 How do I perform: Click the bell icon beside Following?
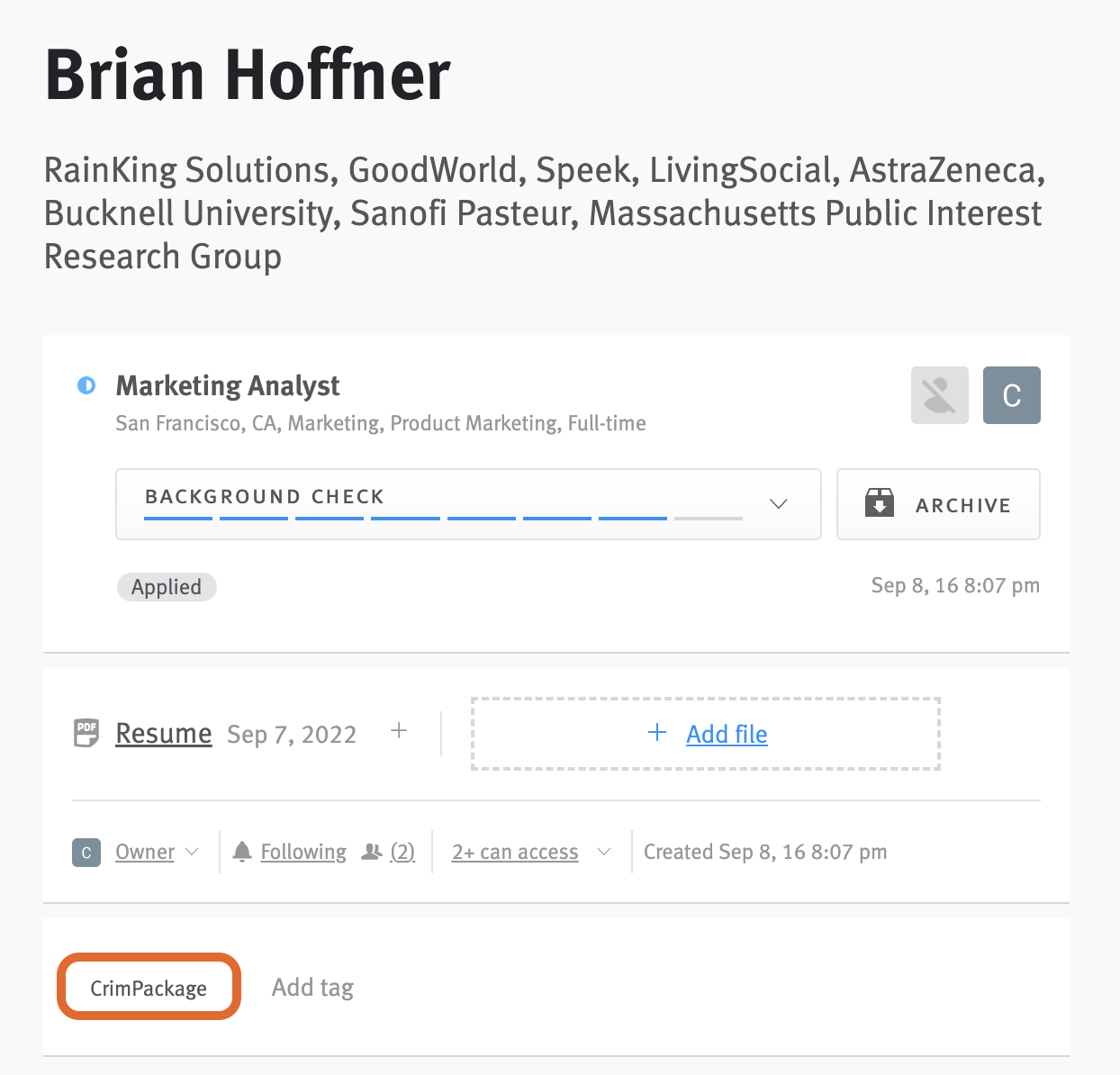click(242, 852)
